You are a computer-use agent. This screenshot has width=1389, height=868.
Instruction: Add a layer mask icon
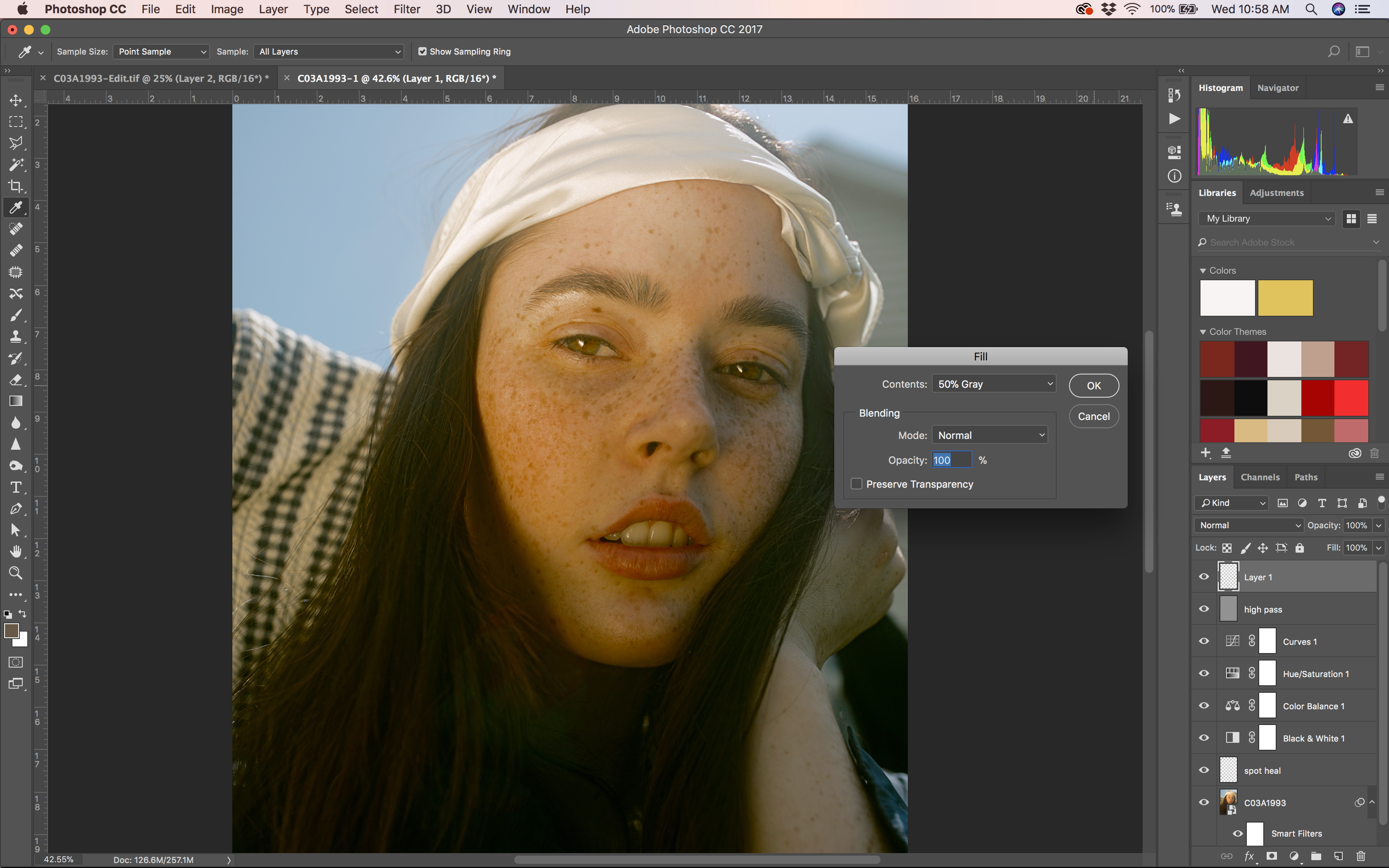1272,856
